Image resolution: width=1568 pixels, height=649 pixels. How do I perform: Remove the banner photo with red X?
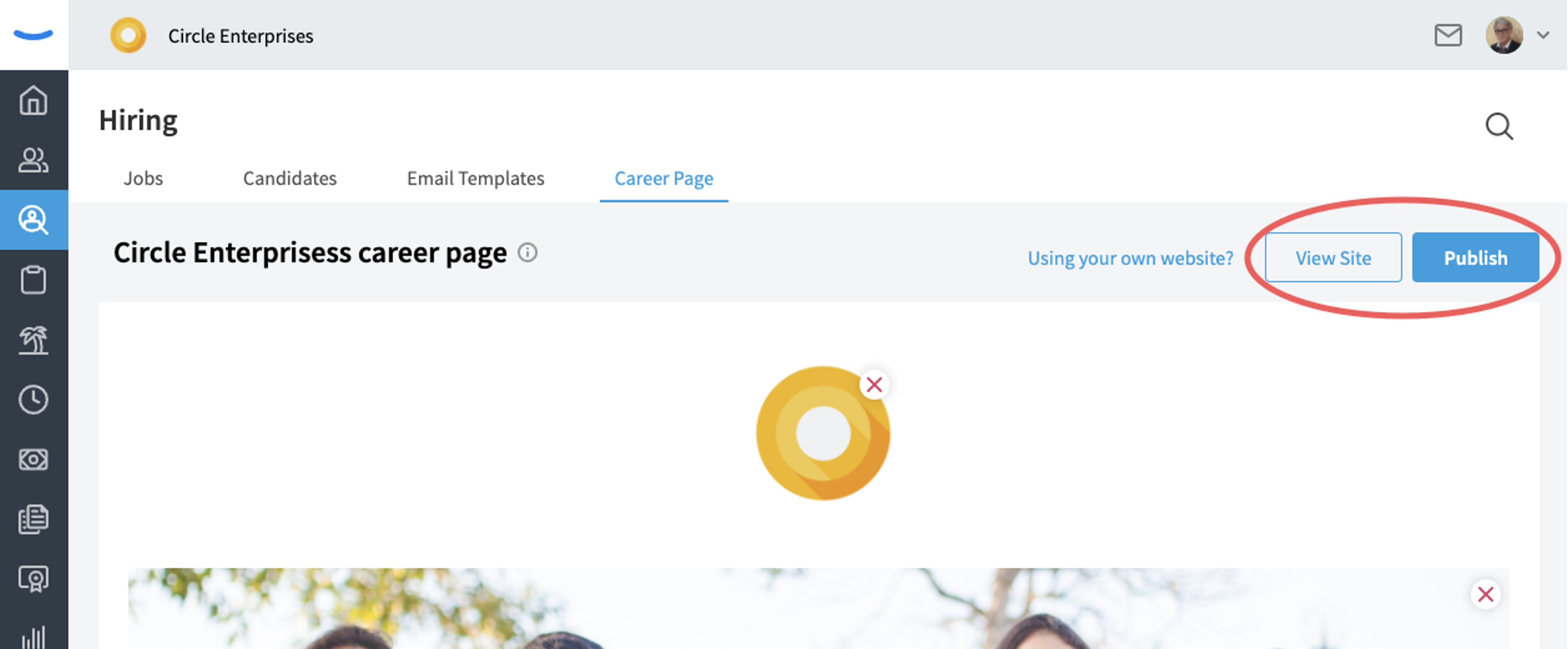[x=1485, y=593]
